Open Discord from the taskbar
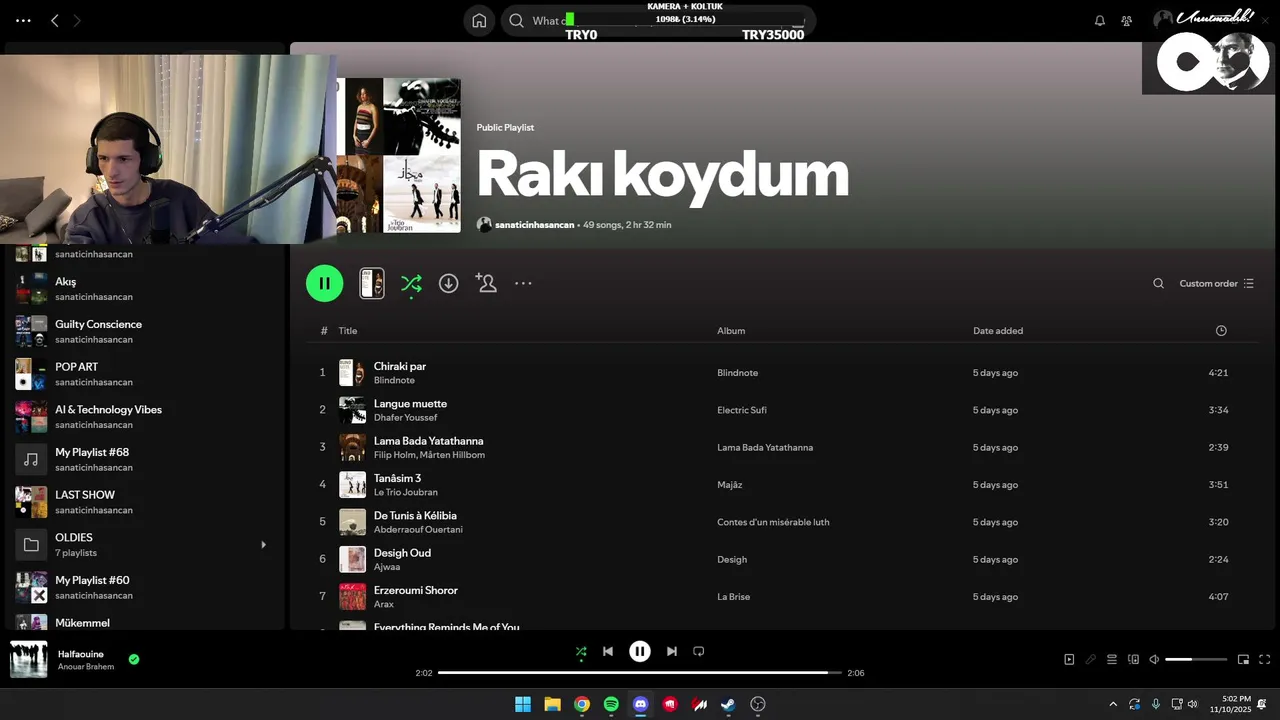The width and height of the screenshot is (1280, 720). pyautogui.click(x=641, y=704)
